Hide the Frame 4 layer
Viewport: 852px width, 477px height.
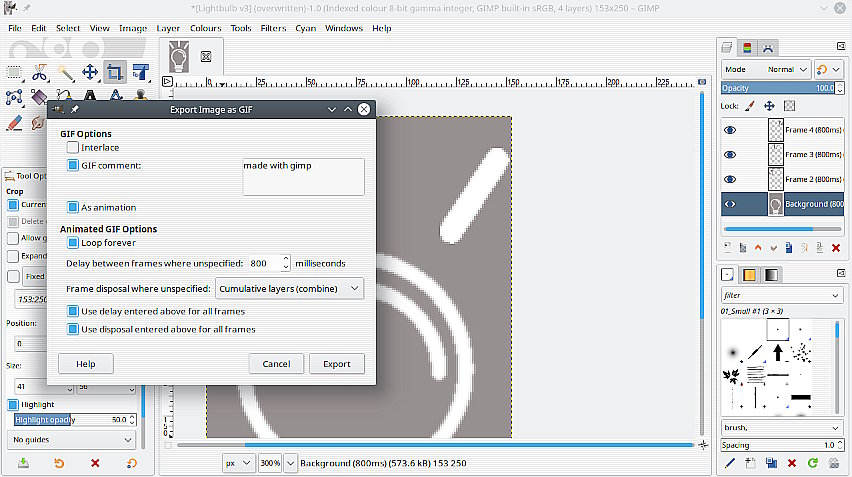730,130
